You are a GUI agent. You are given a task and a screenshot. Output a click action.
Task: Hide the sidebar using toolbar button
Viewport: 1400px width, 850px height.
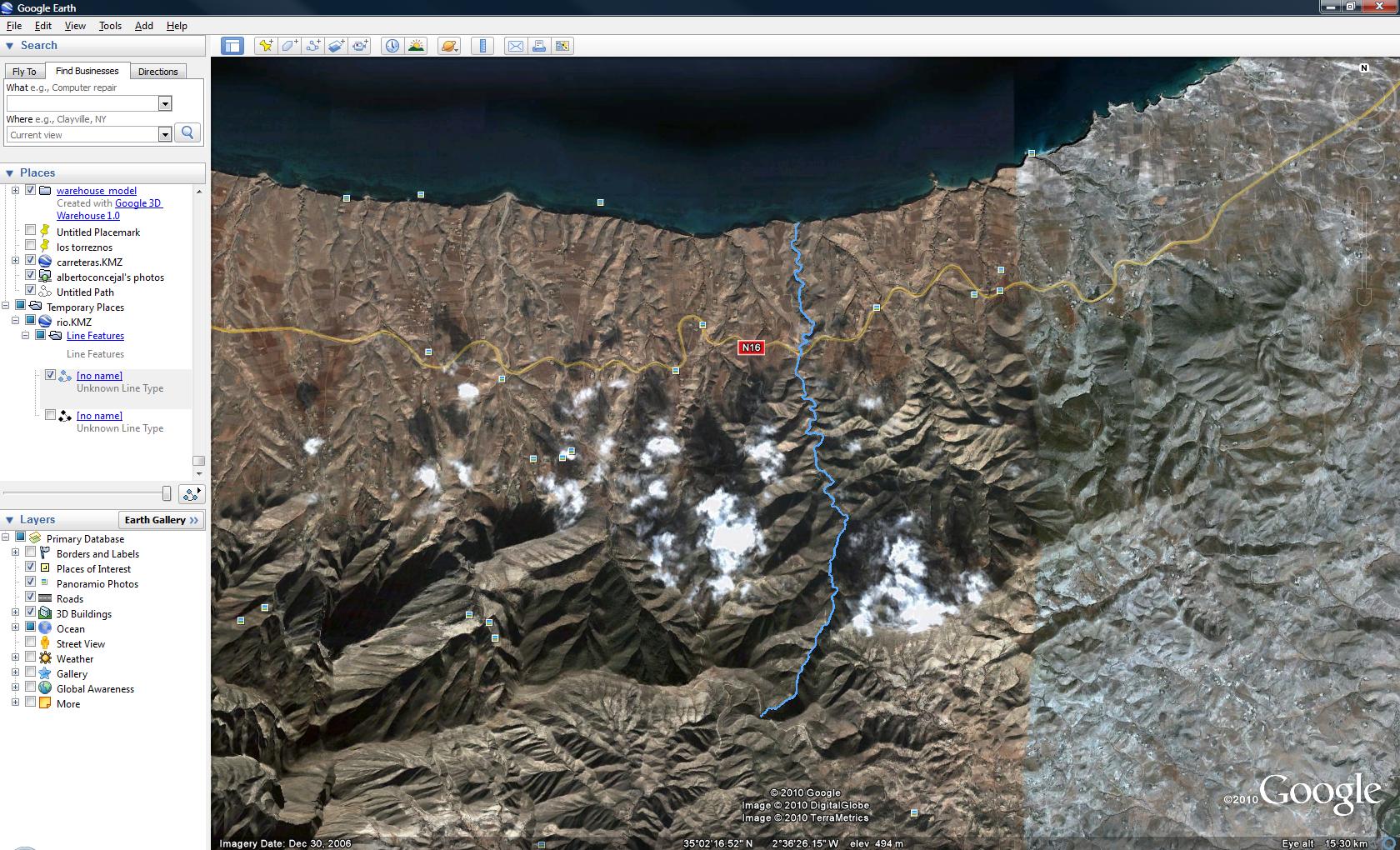pyautogui.click(x=232, y=46)
